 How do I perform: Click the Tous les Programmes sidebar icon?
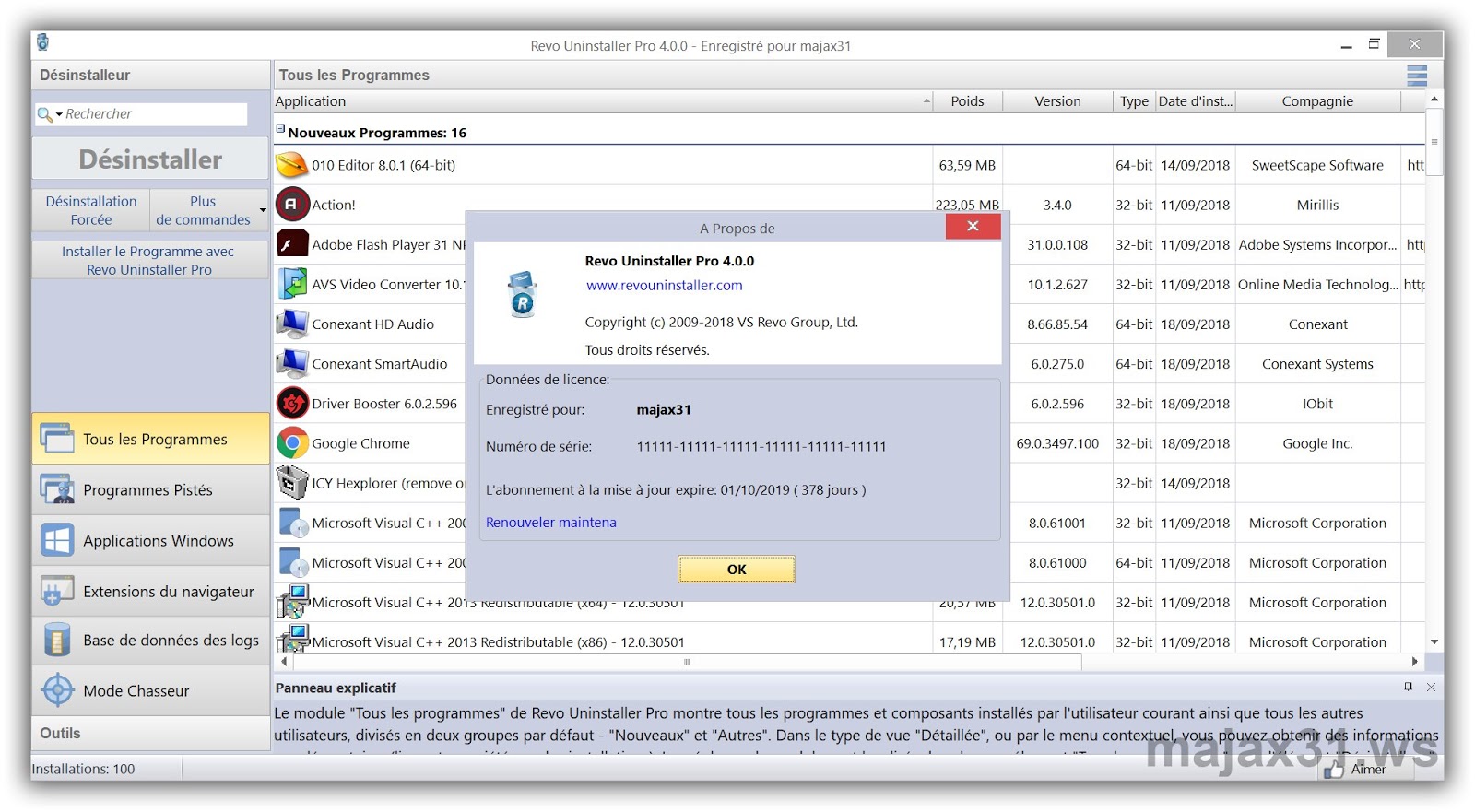point(57,439)
